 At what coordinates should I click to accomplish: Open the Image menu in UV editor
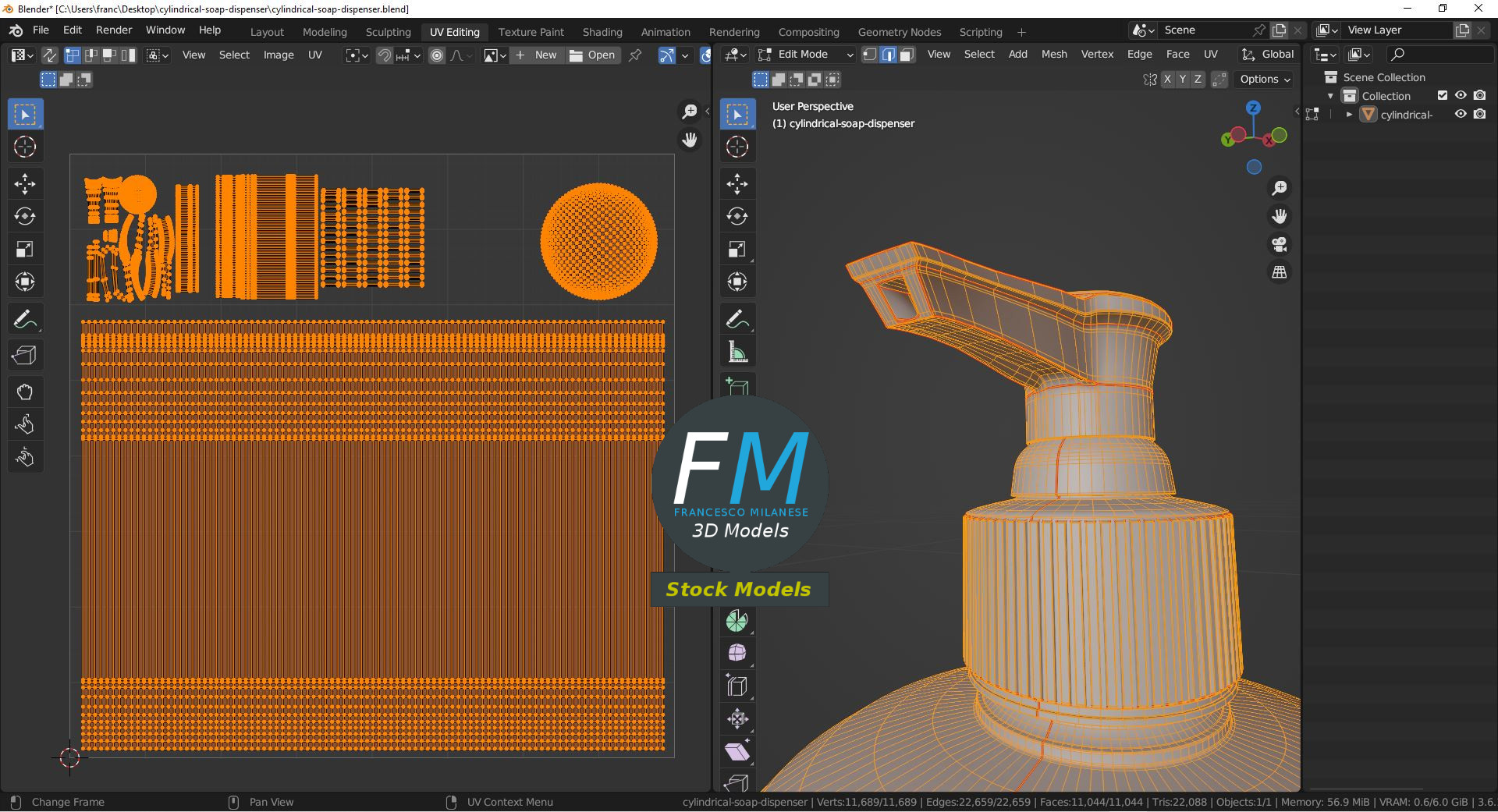(279, 55)
